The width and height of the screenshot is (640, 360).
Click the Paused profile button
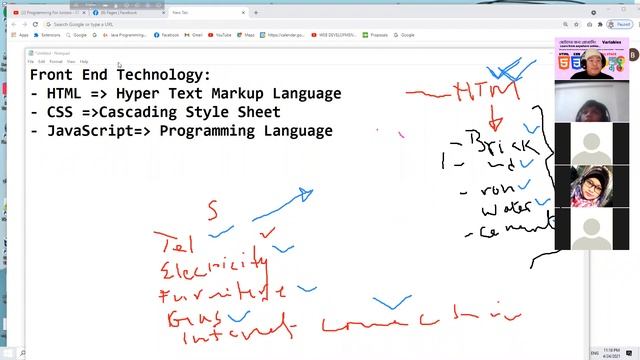(x=620, y=24)
